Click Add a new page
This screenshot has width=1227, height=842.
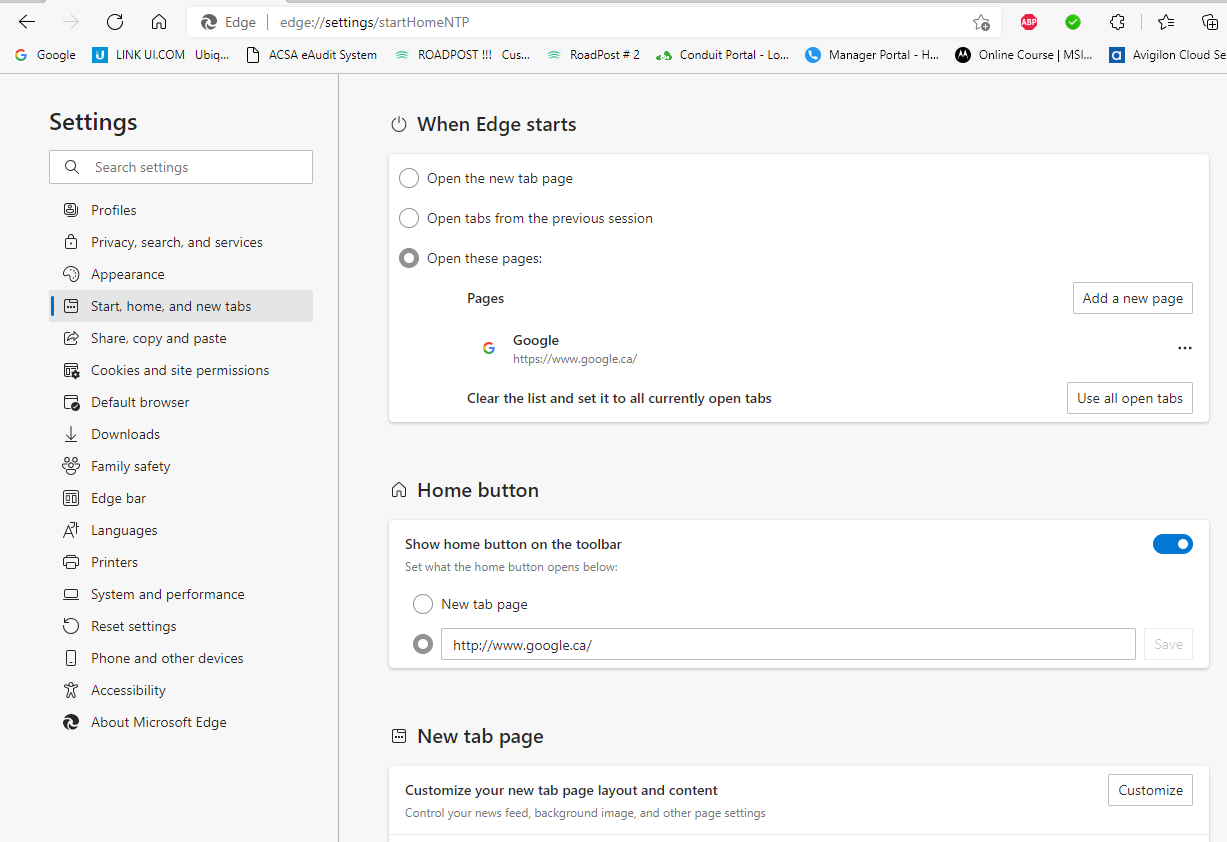pyautogui.click(x=1132, y=297)
